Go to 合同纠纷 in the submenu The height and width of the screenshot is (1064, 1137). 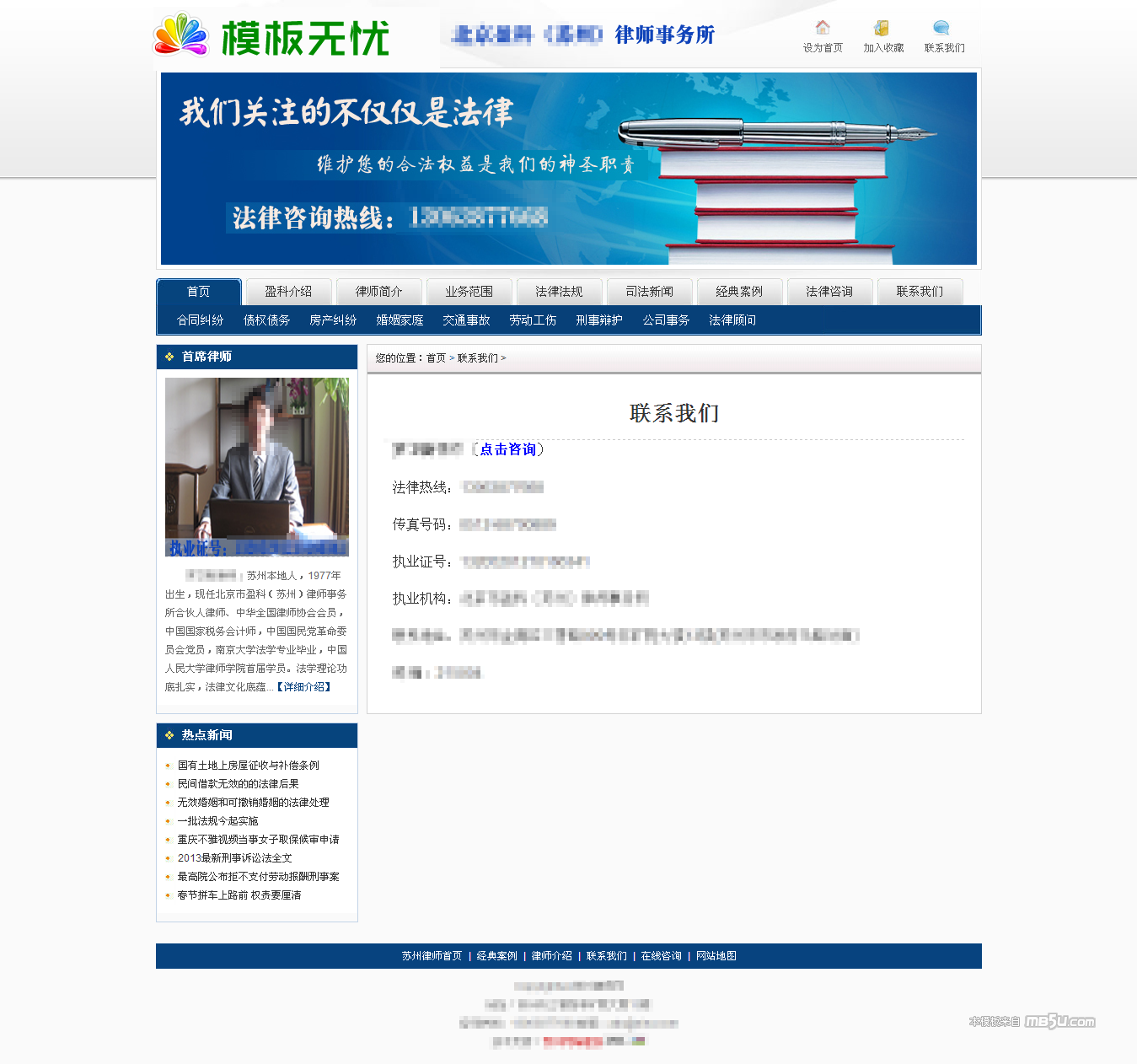(200, 320)
